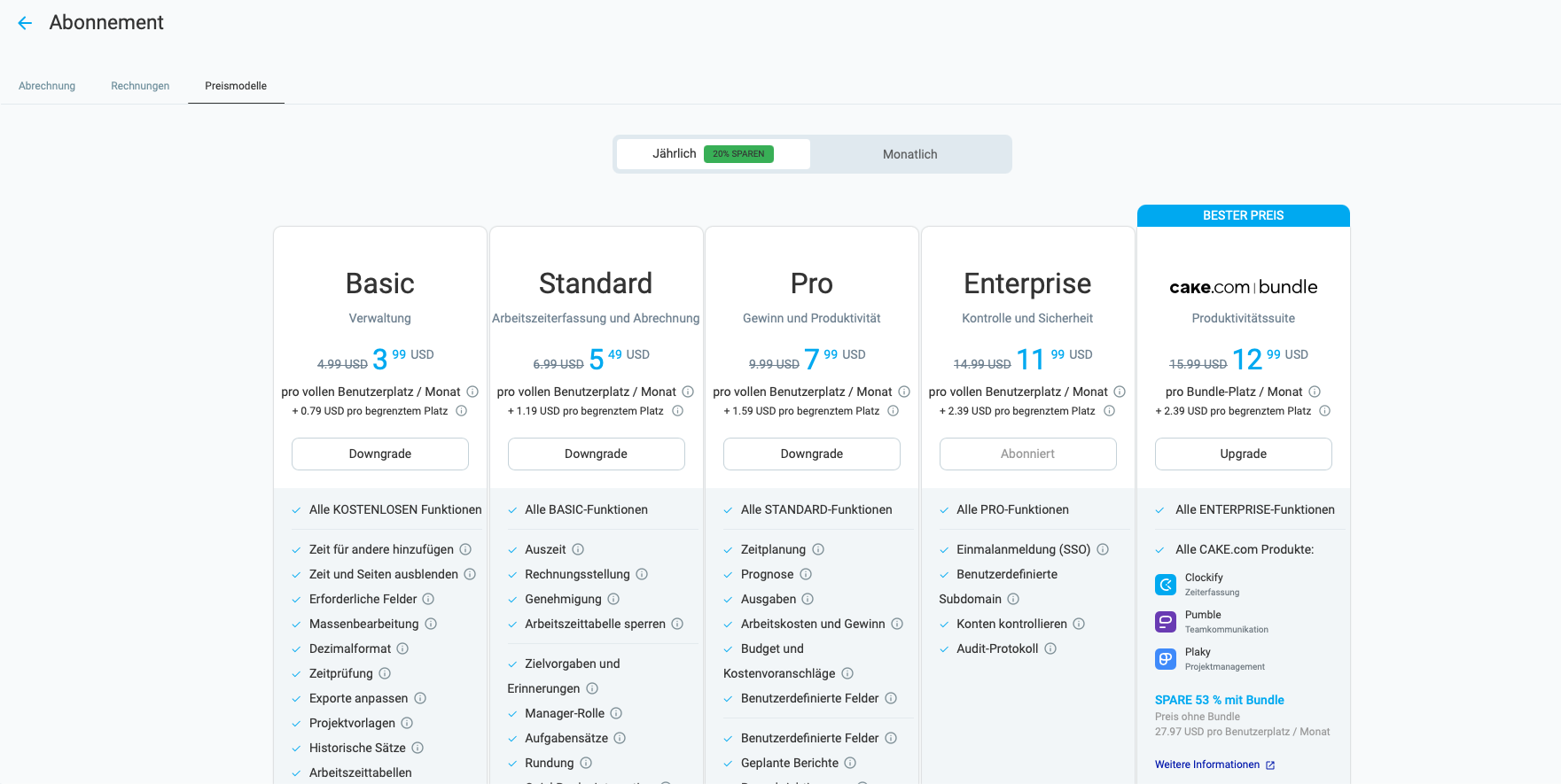Click the info icon beside Zeitplanung
The image size is (1561, 784).
click(x=818, y=549)
